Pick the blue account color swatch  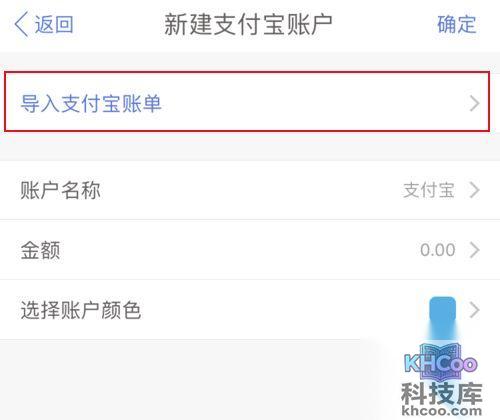click(442, 310)
